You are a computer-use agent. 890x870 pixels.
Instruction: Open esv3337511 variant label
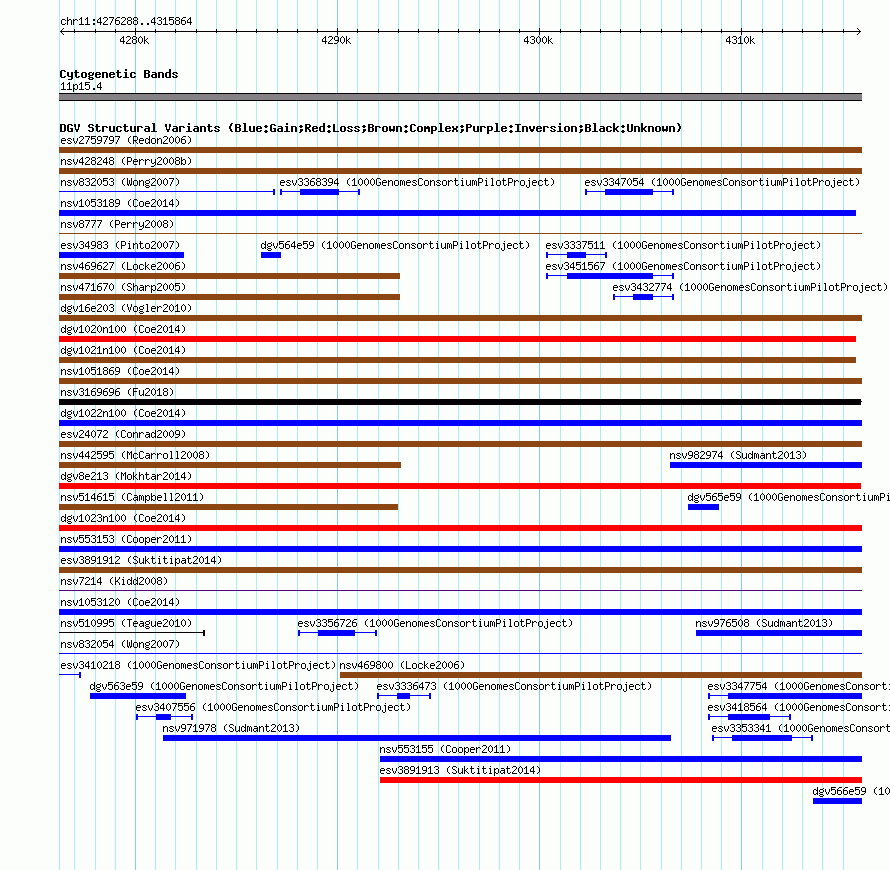(683, 245)
